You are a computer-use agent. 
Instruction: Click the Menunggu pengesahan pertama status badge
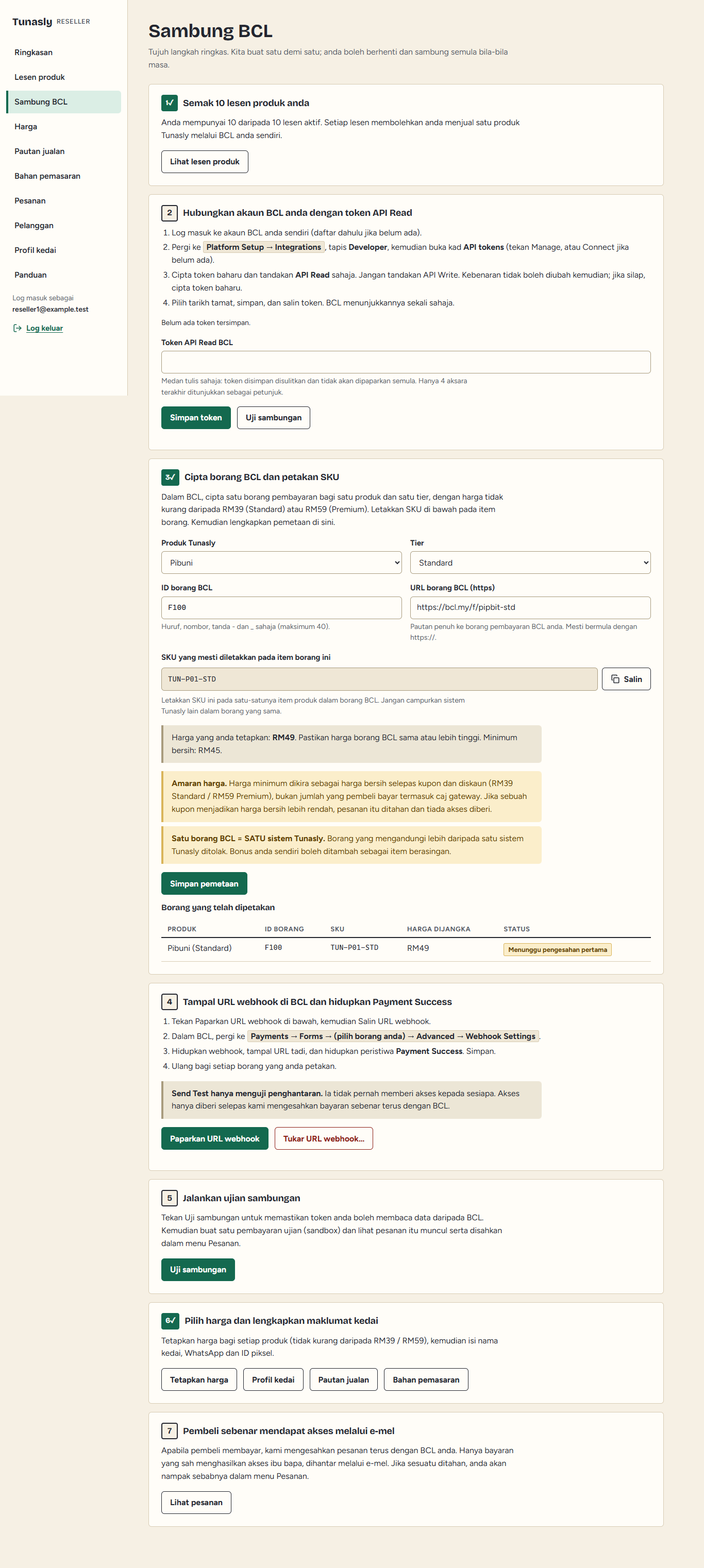[x=557, y=949]
